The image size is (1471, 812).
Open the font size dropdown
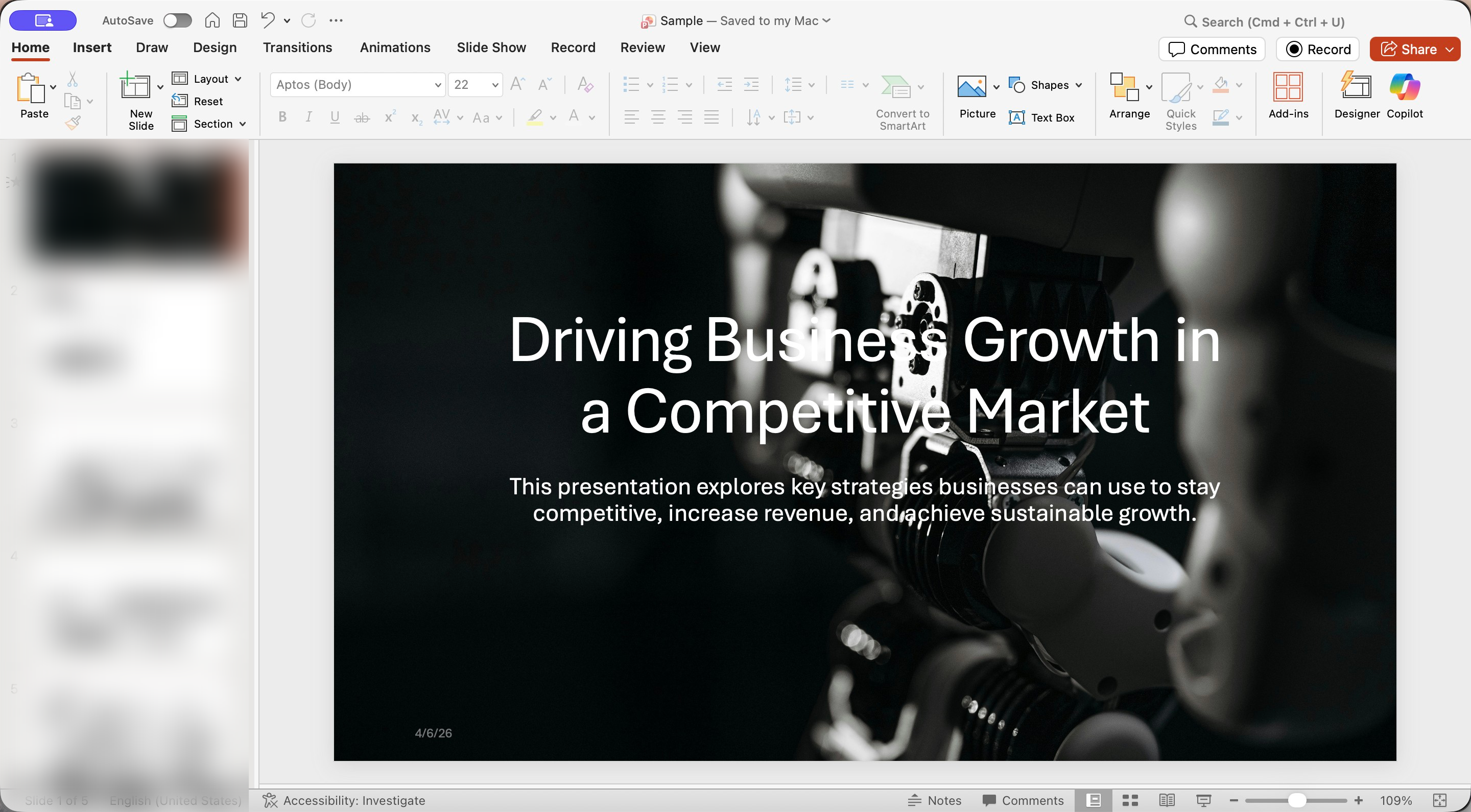tap(494, 85)
